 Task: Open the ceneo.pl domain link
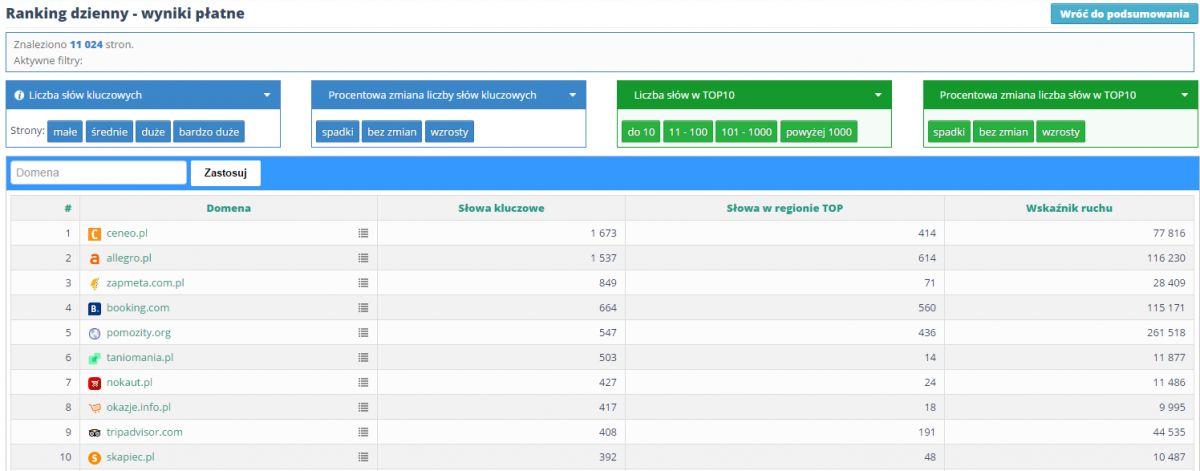click(x=127, y=233)
